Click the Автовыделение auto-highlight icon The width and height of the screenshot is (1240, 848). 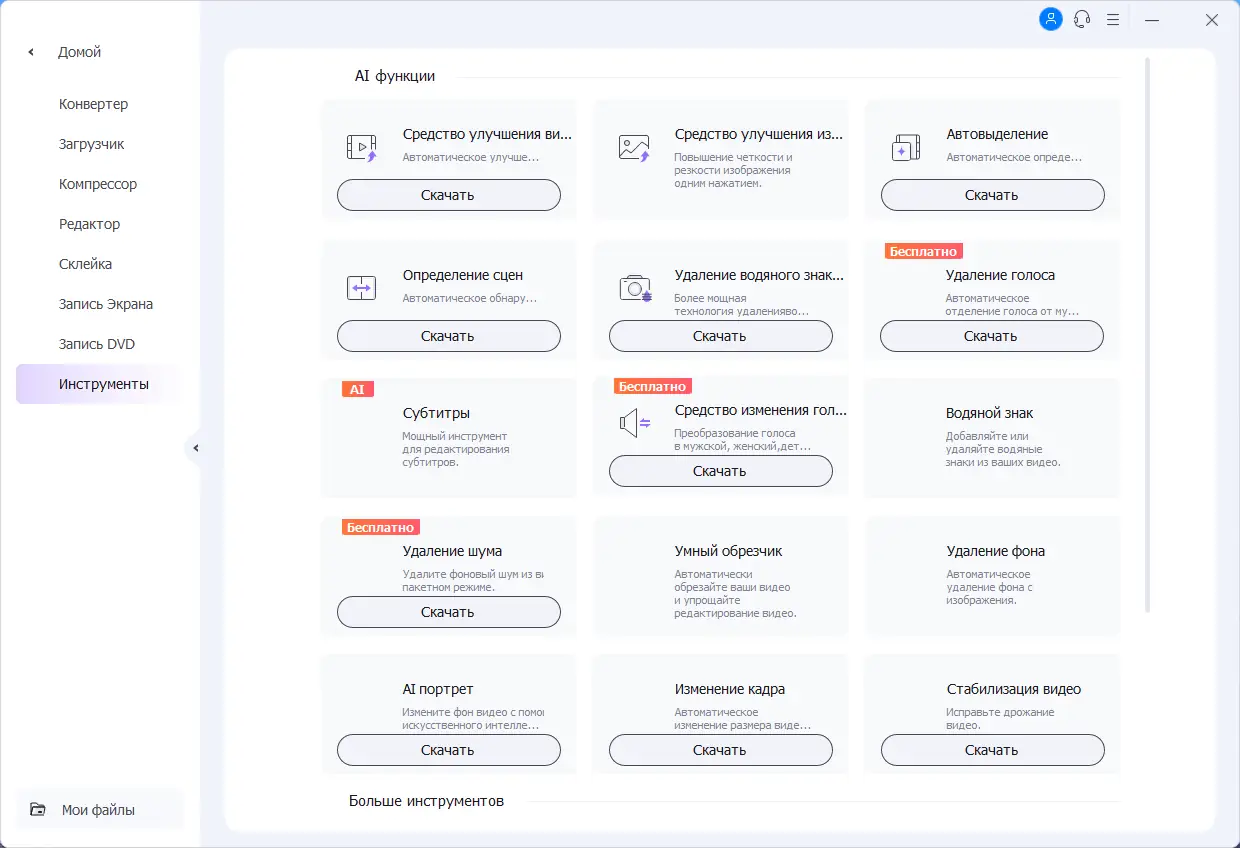click(x=905, y=148)
